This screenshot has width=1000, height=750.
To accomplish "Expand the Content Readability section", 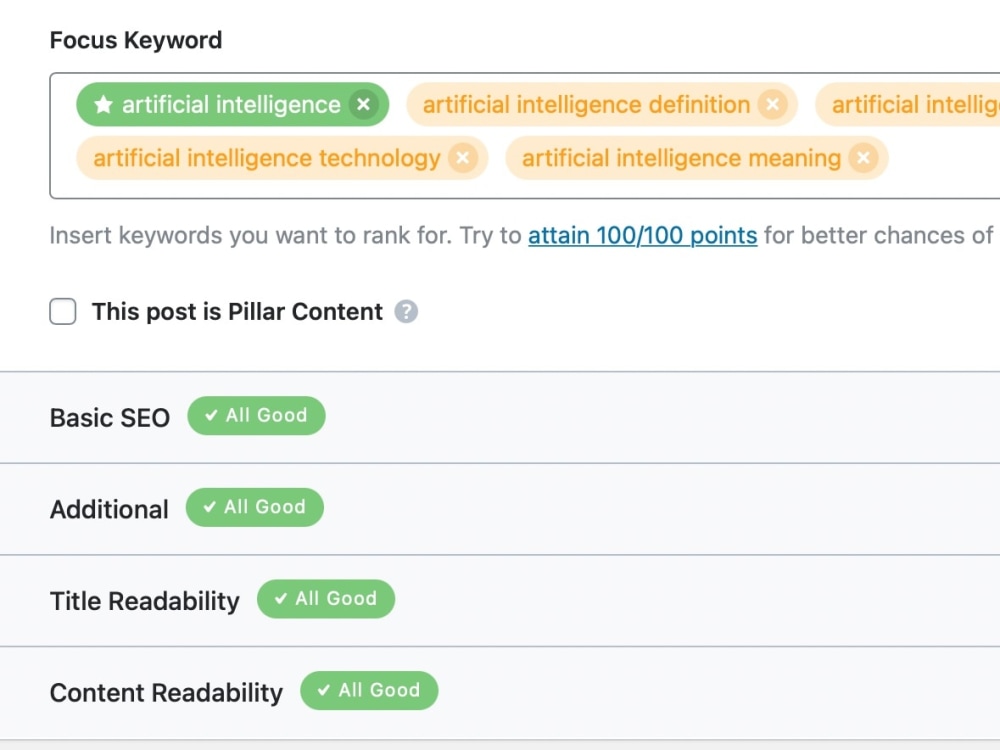I will tap(500, 693).
